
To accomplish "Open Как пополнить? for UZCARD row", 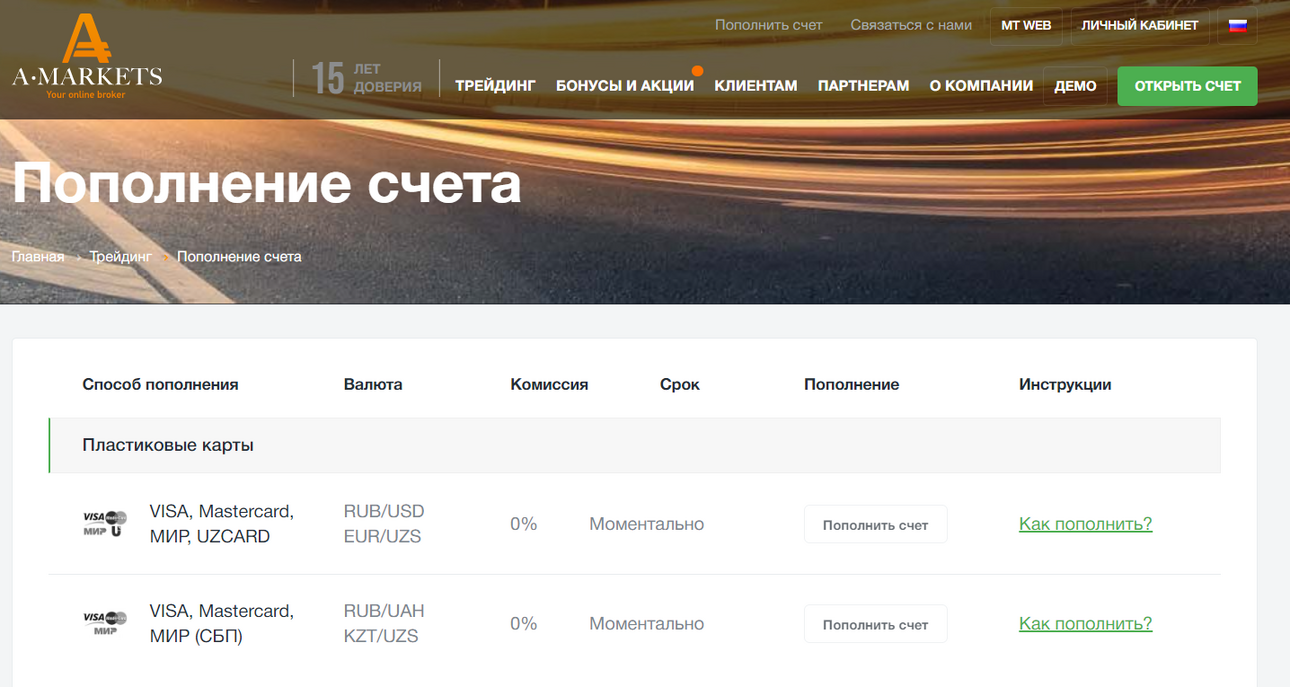I will [1085, 524].
